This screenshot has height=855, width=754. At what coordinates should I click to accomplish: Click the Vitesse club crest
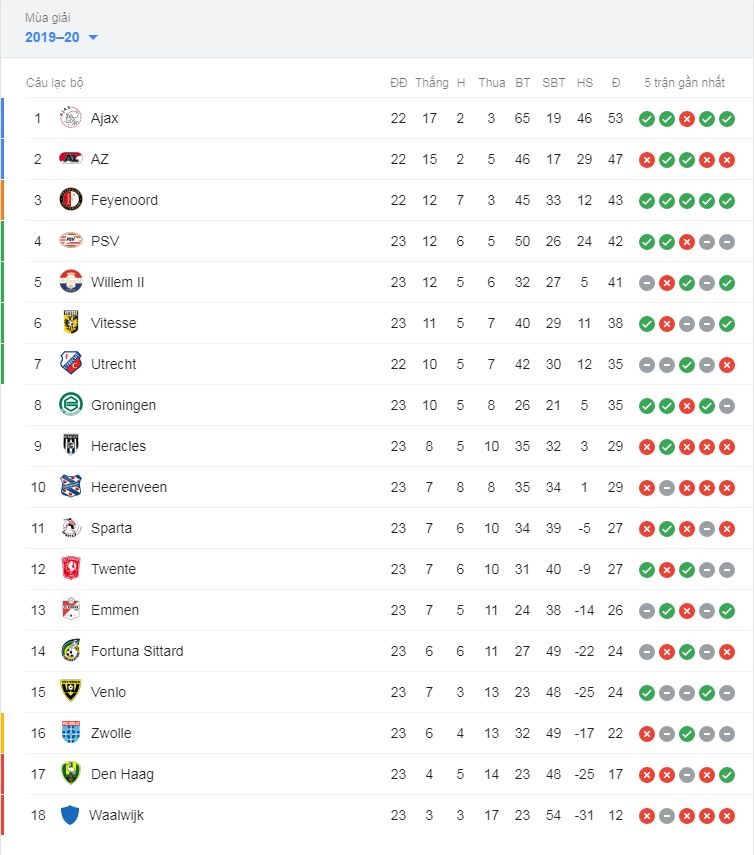(x=70, y=322)
